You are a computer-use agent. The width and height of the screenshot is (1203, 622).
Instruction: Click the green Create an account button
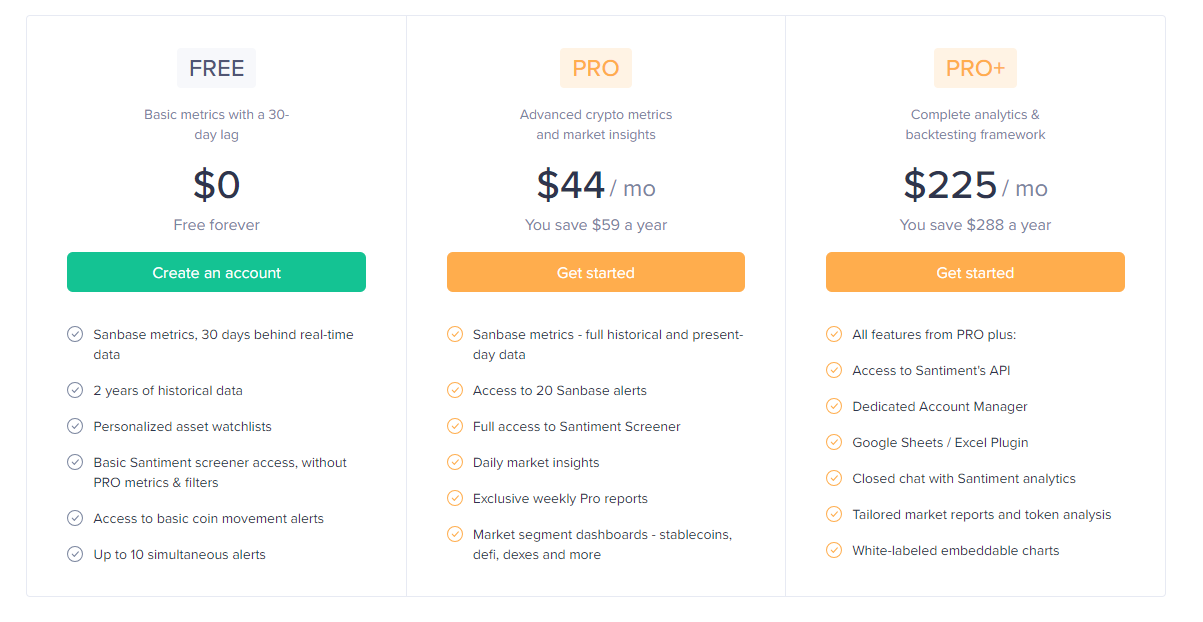(x=216, y=272)
